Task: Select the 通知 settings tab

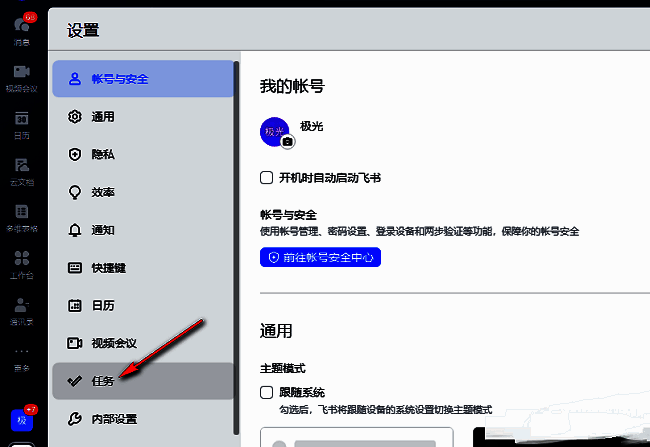Action: [143, 230]
